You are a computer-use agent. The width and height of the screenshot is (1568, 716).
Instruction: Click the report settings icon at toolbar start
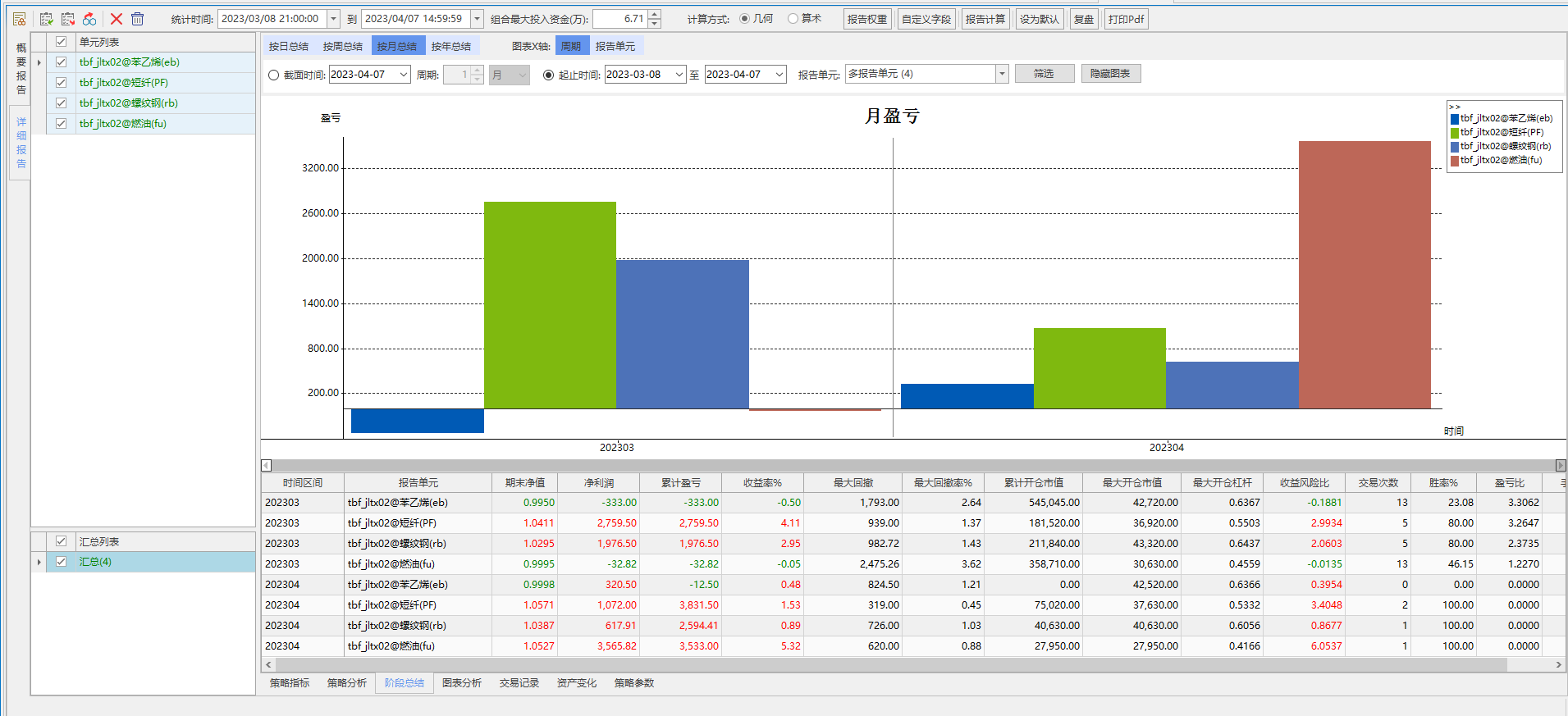19,19
